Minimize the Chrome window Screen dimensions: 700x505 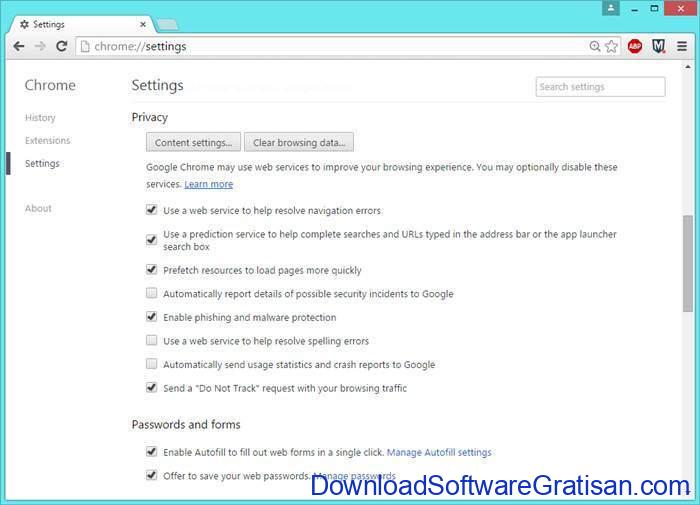(x=634, y=9)
